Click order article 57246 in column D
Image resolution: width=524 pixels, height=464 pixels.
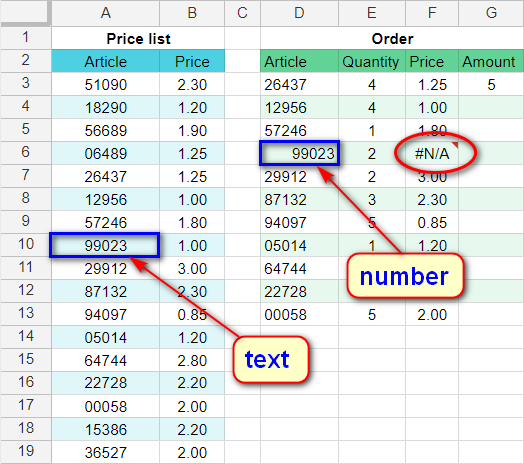point(299,130)
